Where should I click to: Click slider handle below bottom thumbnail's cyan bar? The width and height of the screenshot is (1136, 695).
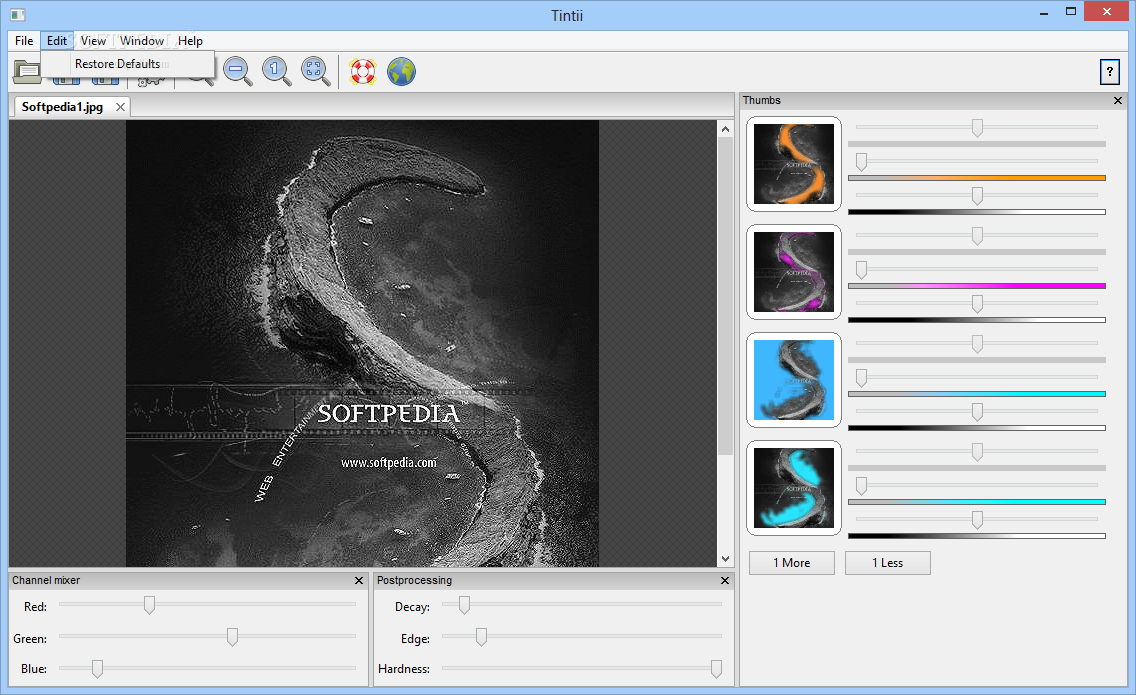[977, 520]
